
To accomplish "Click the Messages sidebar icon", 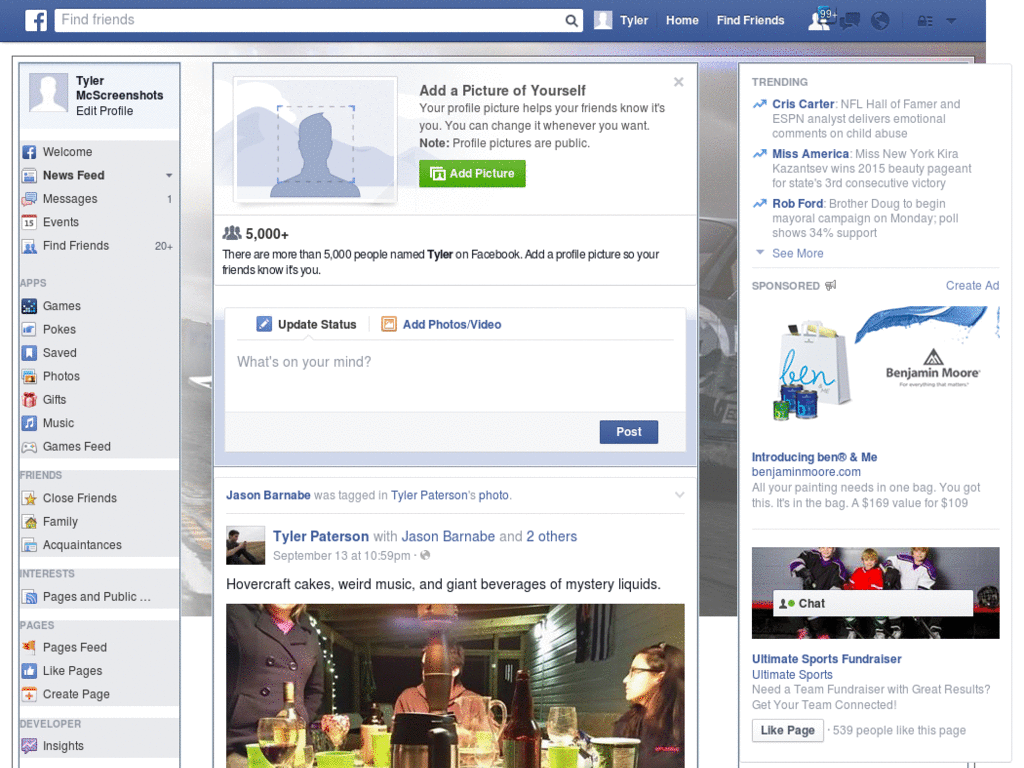I will point(29,199).
